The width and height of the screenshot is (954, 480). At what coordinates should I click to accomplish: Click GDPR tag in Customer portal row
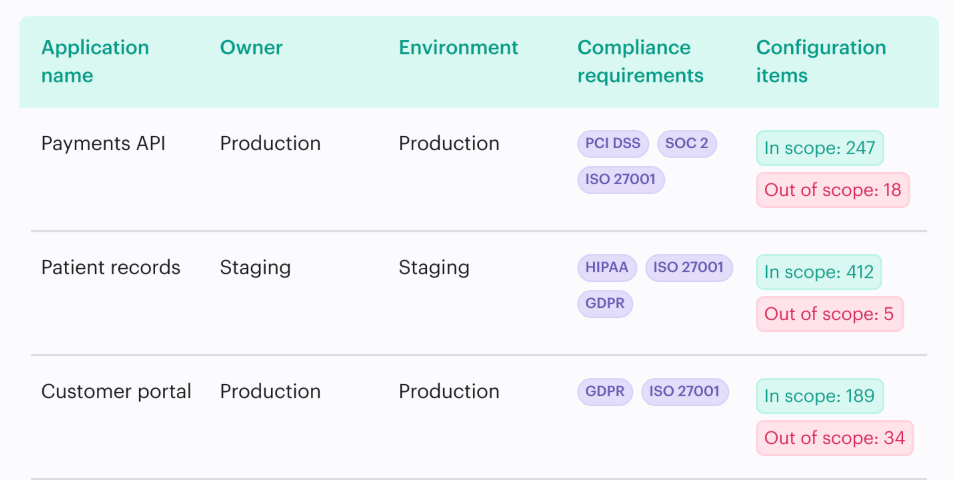605,391
